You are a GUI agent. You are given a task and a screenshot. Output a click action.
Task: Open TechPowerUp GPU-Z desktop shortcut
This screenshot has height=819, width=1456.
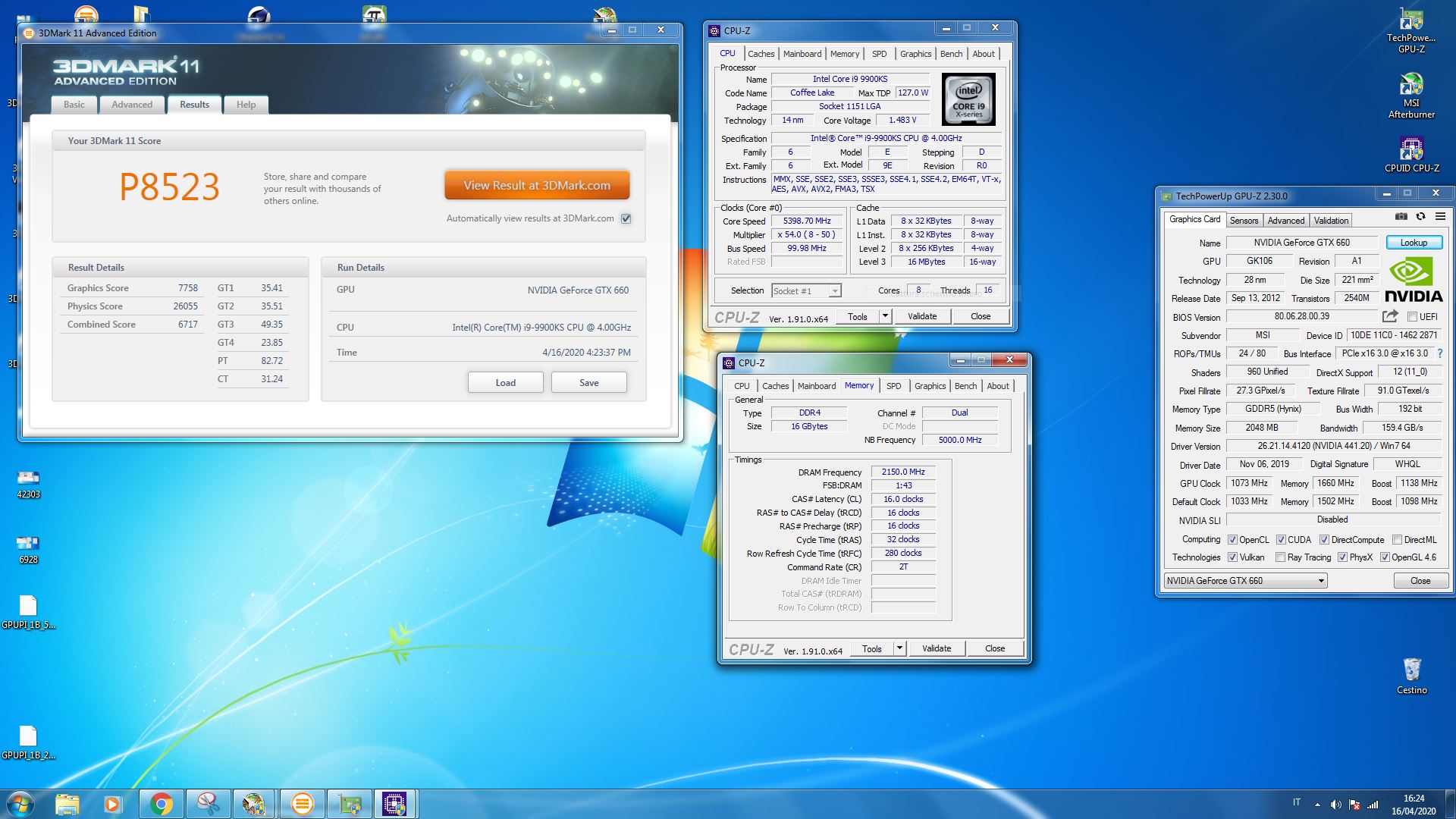tap(1411, 30)
